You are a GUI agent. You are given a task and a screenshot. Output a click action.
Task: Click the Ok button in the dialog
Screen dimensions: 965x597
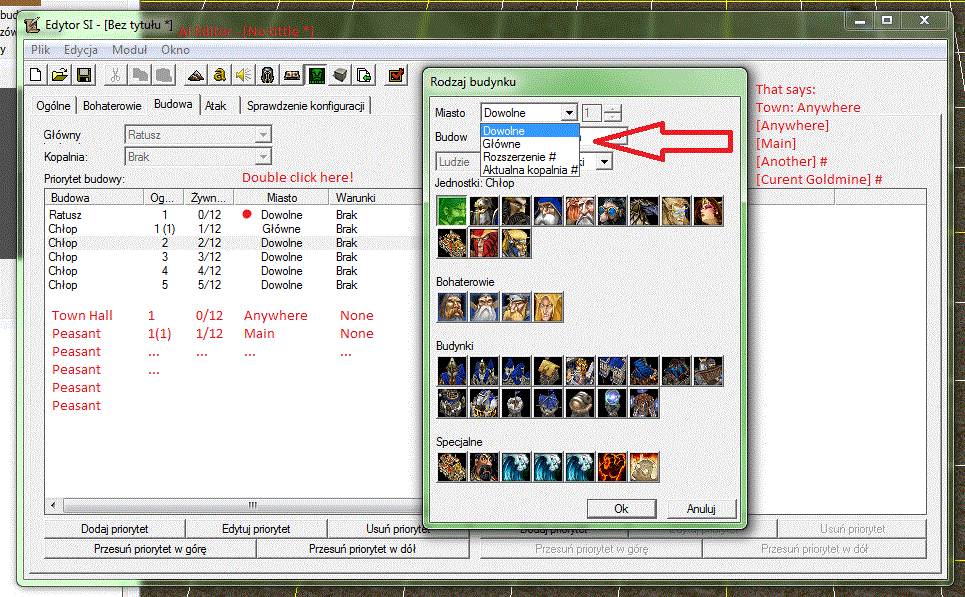click(x=621, y=508)
